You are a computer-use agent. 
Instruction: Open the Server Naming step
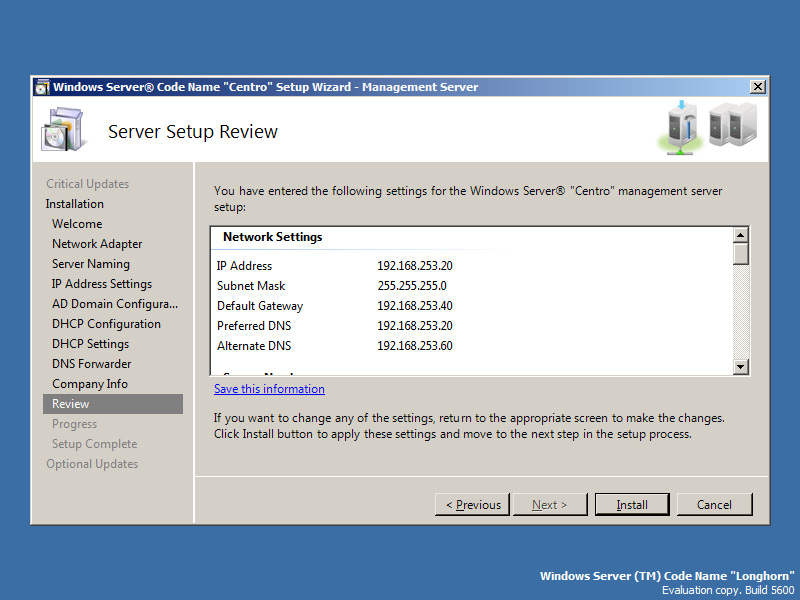tap(91, 264)
